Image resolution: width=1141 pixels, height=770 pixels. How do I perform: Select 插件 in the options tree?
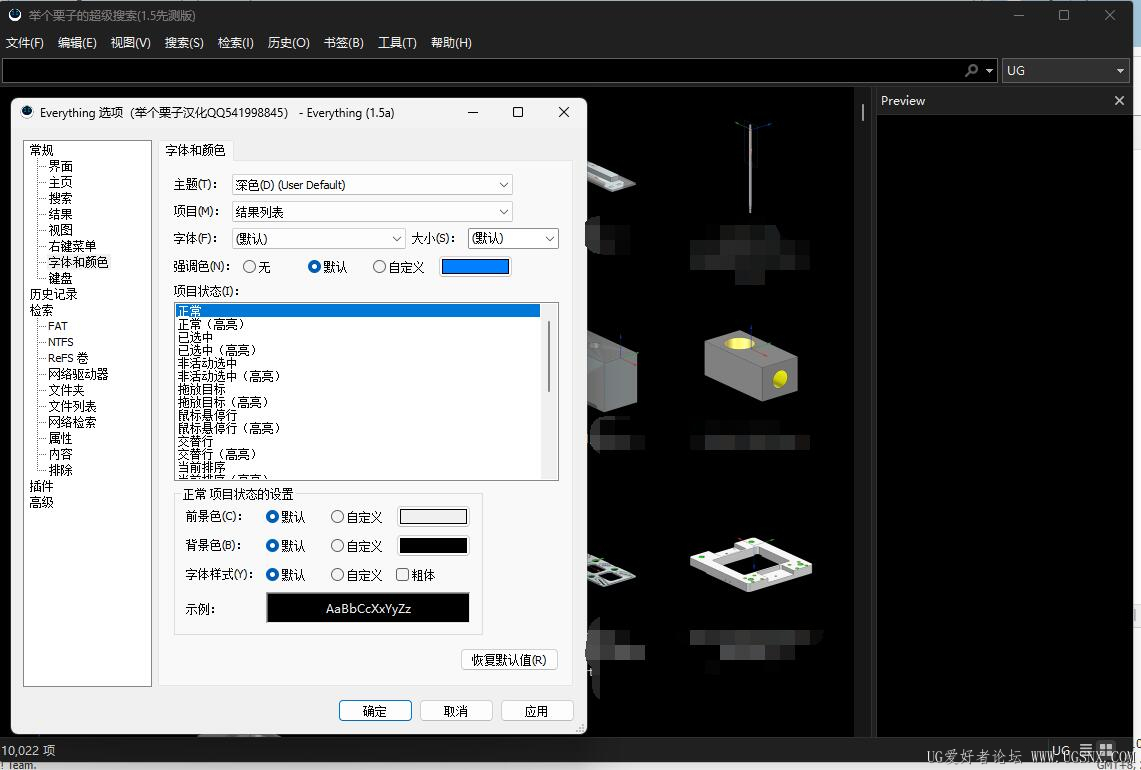[x=41, y=486]
